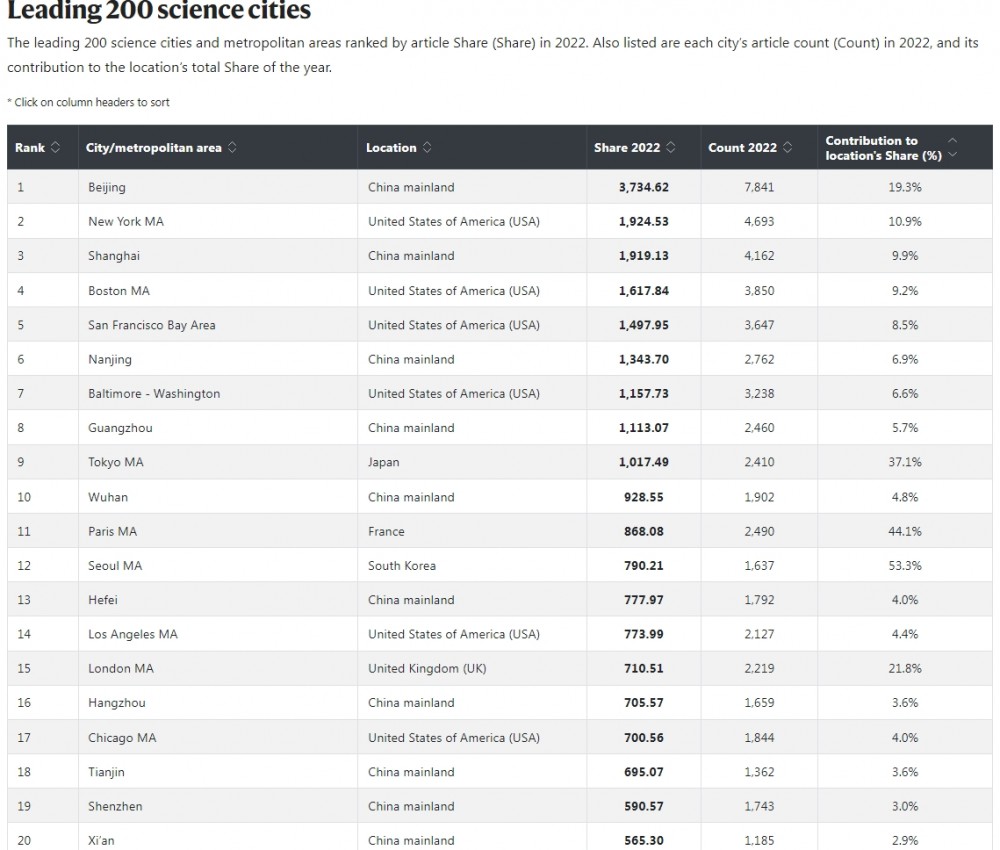Click the sort icon beside Count 2022

pyautogui.click(x=787, y=148)
